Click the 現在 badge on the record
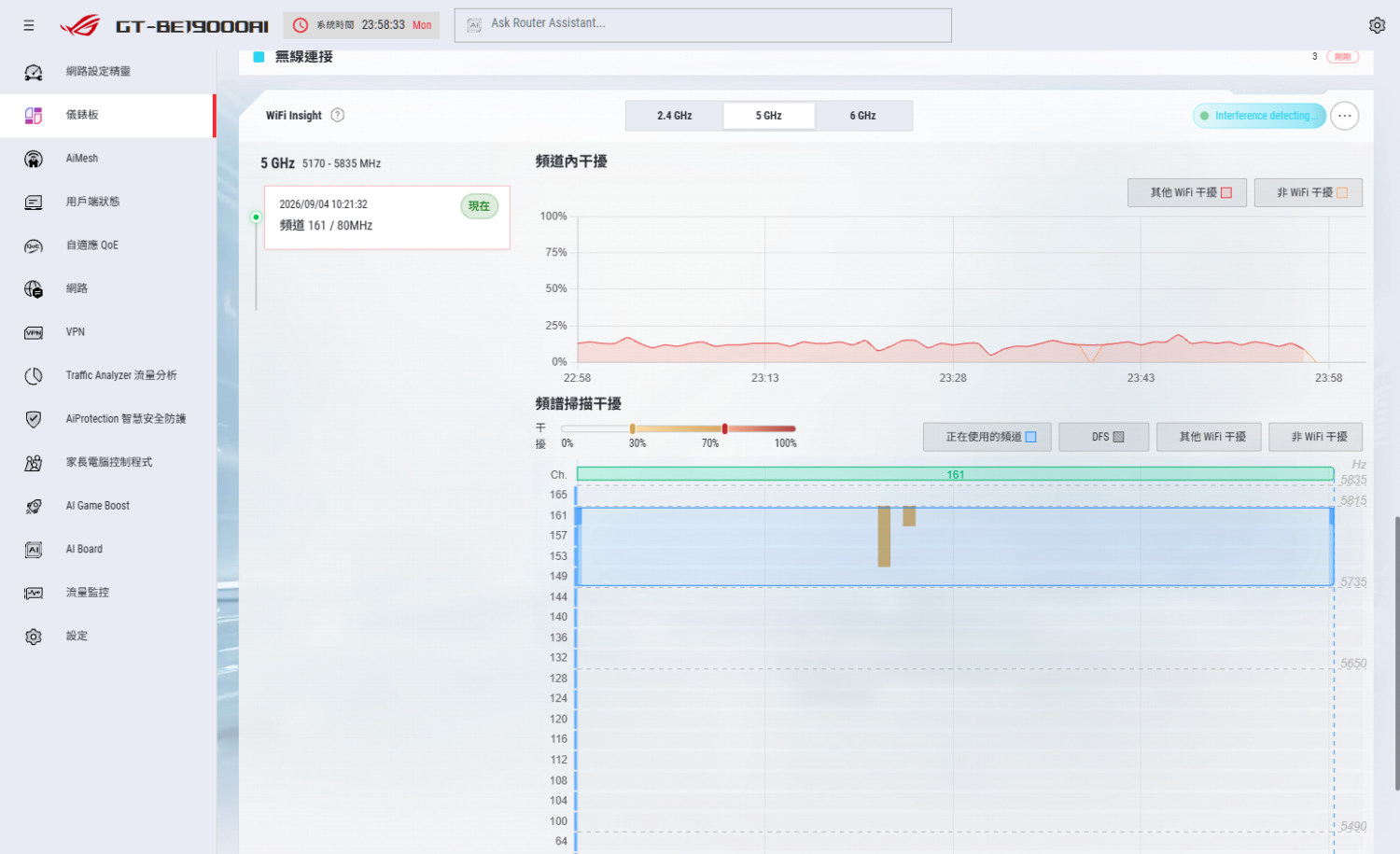The width and height of the screenshot is (1400, 854). coord(480,206)
